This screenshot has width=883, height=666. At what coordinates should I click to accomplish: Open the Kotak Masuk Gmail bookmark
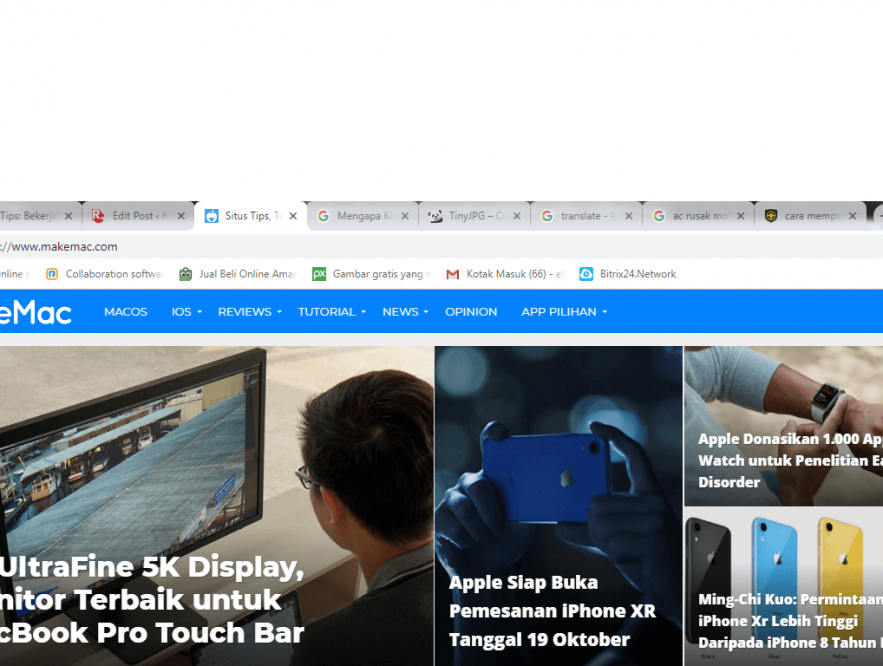point(506,274)
